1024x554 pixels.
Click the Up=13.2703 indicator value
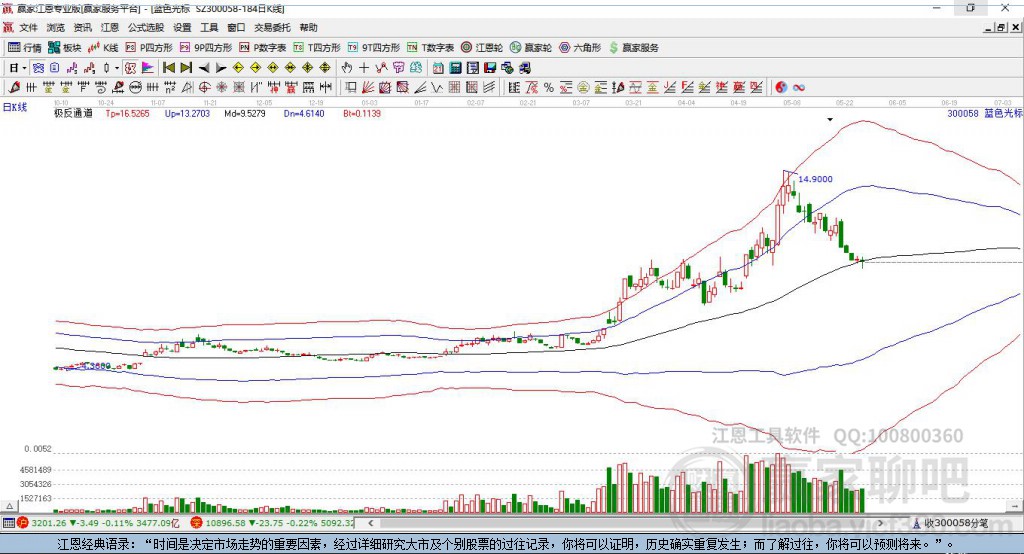(x=187, y=113)
